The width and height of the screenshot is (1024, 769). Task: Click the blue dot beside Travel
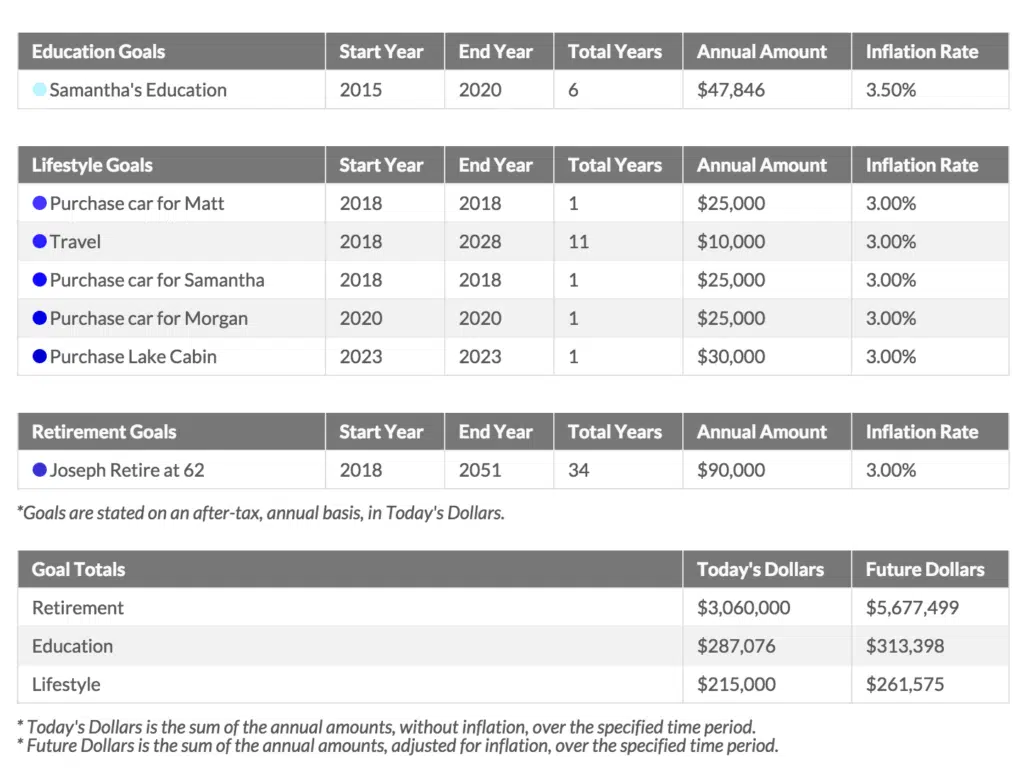(40, 241)
